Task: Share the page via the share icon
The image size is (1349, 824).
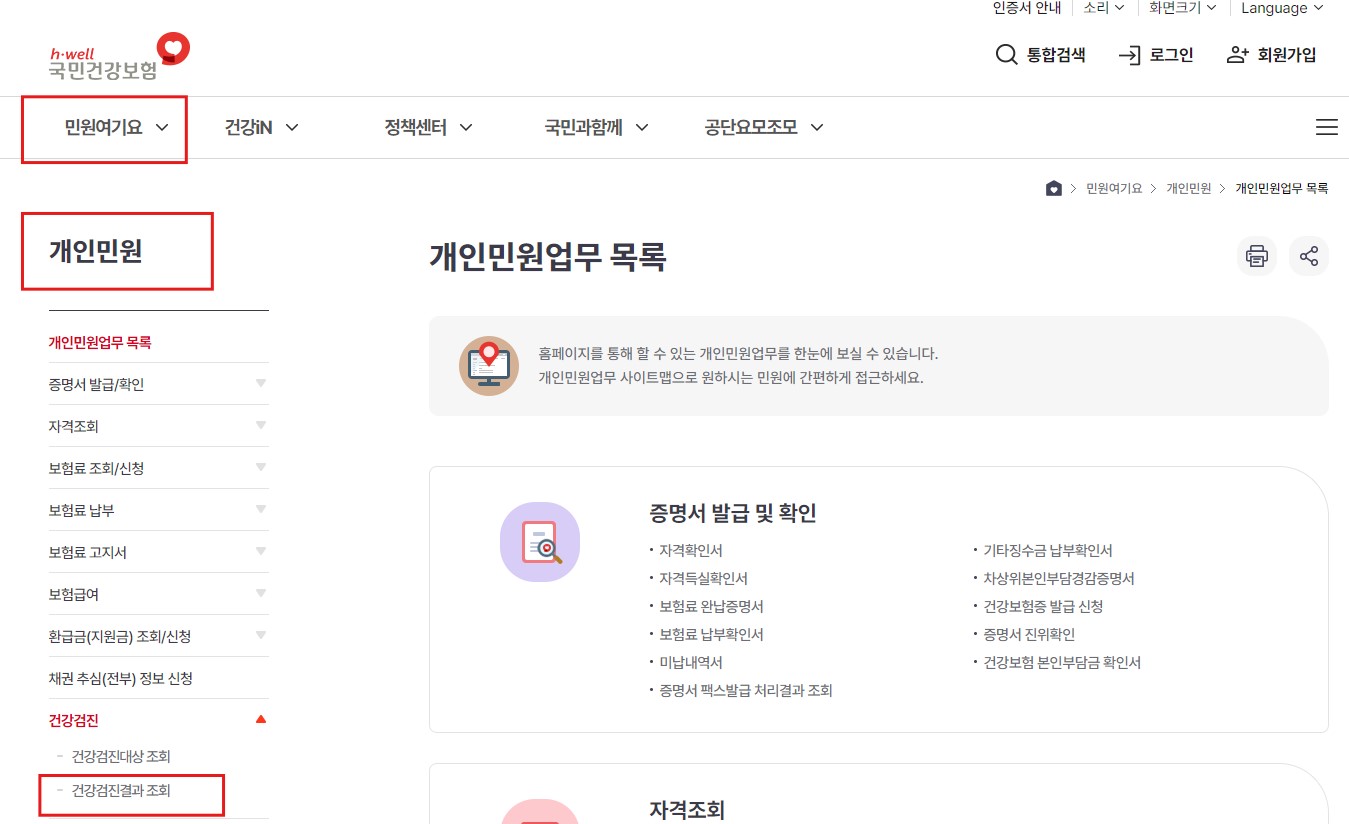Action: pyautogui.click(x=1309, y=256)
